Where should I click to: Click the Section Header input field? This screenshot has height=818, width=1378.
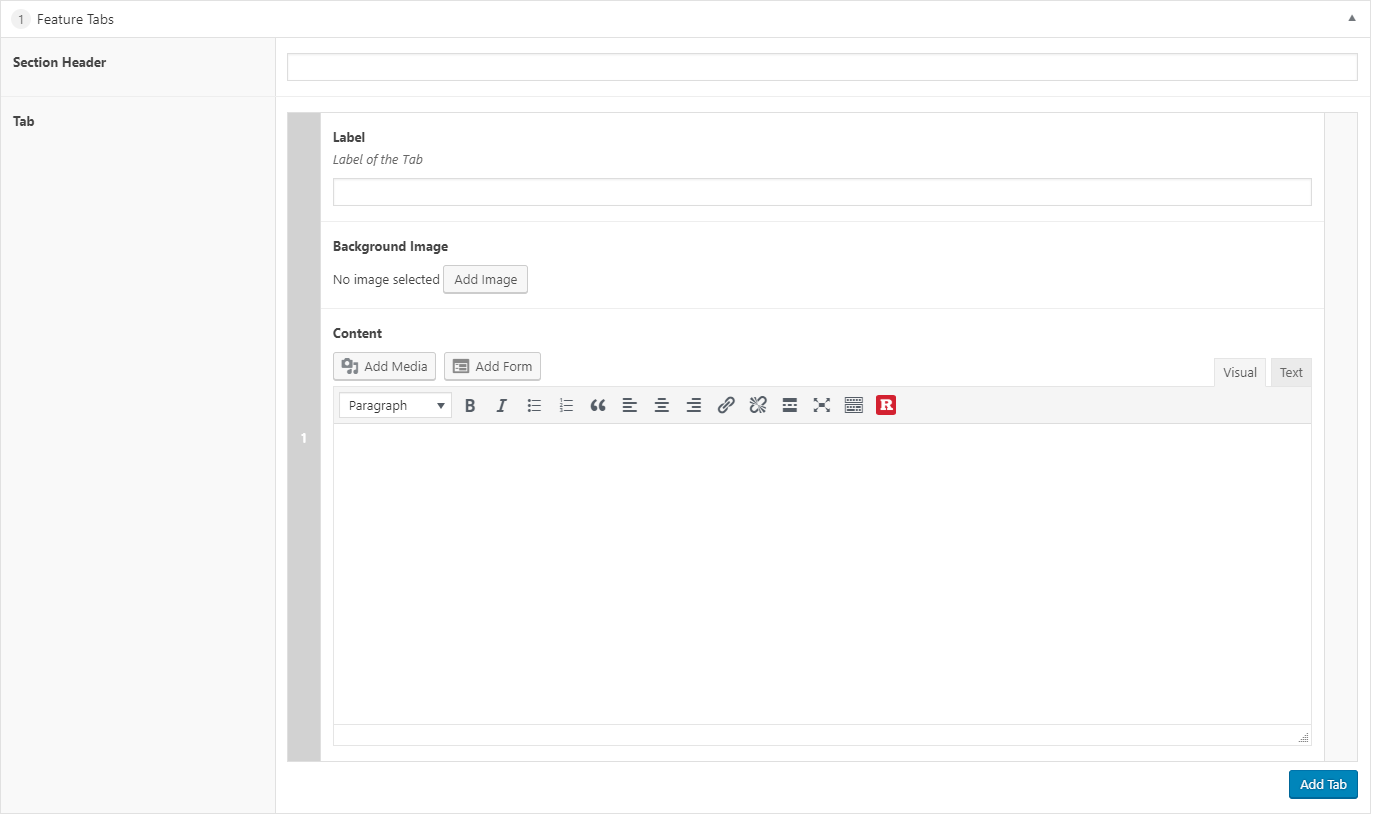click(x=821, y=67)
